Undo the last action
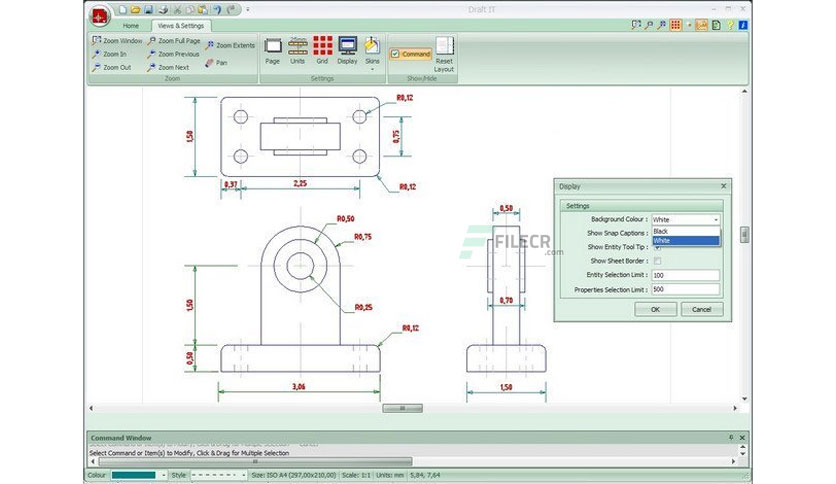 coord(217,10)
